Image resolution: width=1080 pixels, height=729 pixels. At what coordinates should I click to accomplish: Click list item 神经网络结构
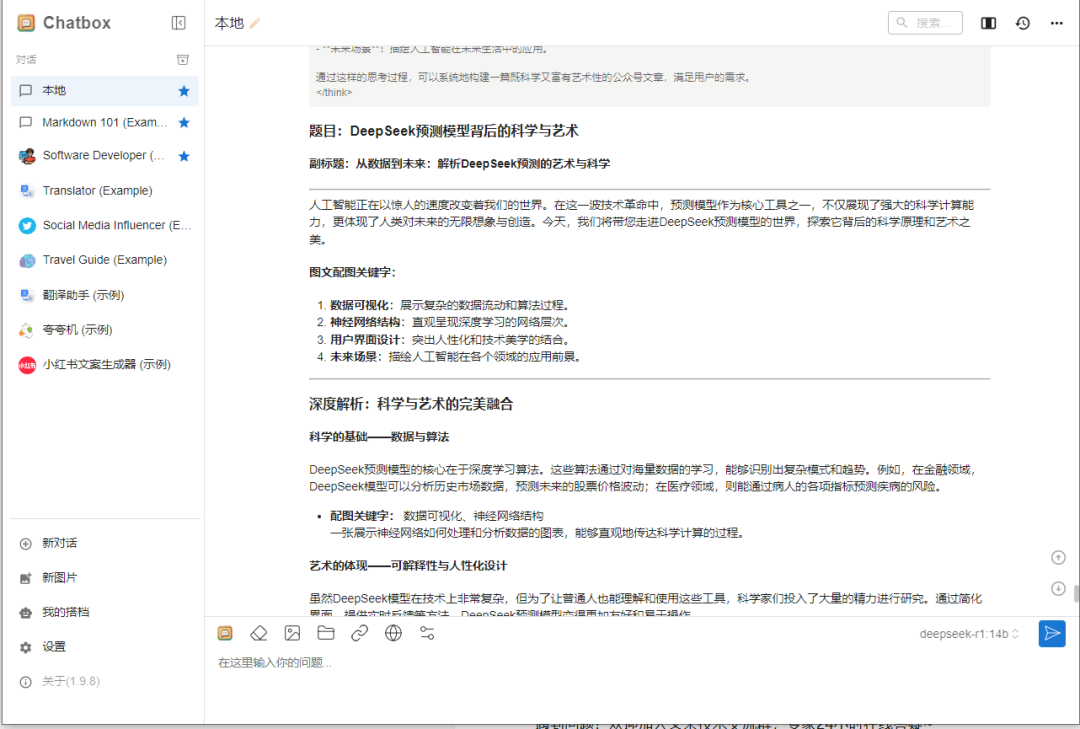(x=451, y=322)
